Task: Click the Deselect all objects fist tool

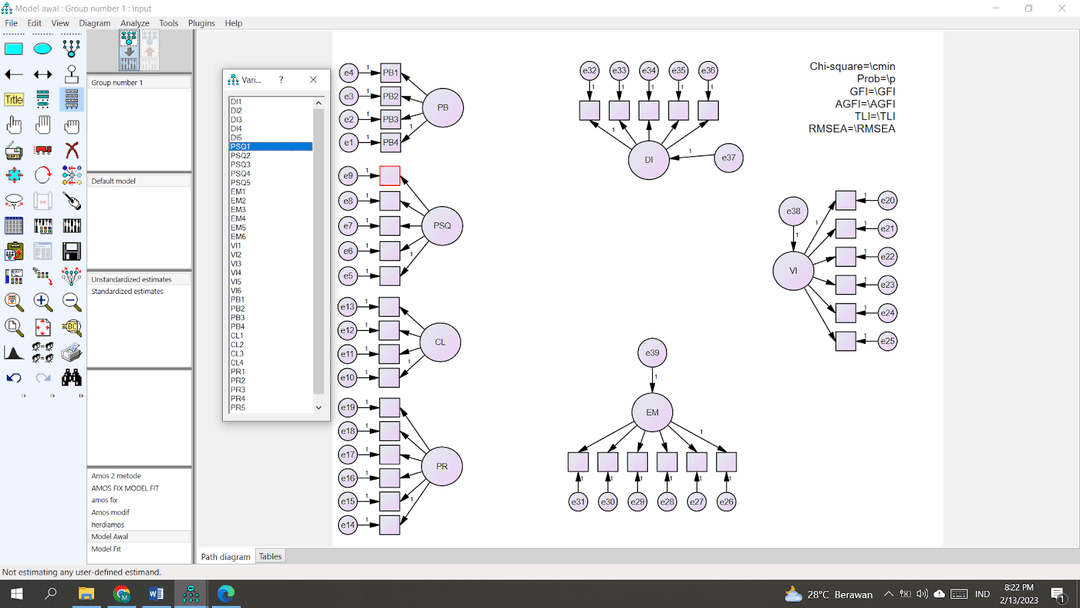Action: click(72, 125)
